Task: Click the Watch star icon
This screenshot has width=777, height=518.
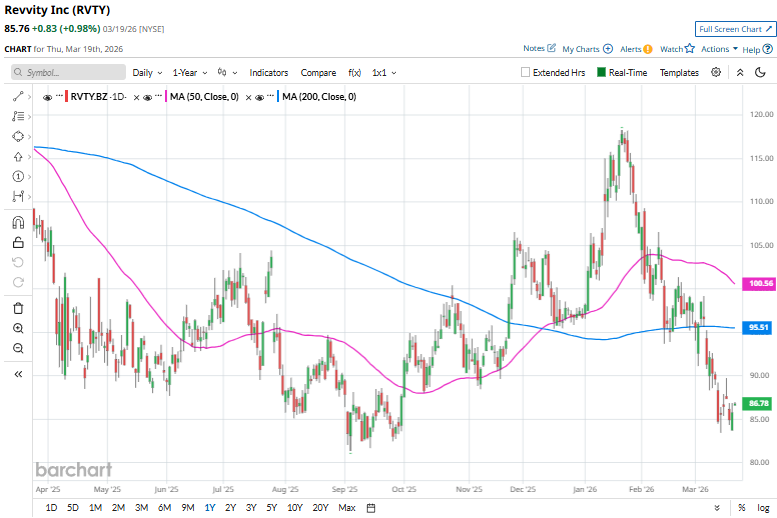Action: [690, 49]
